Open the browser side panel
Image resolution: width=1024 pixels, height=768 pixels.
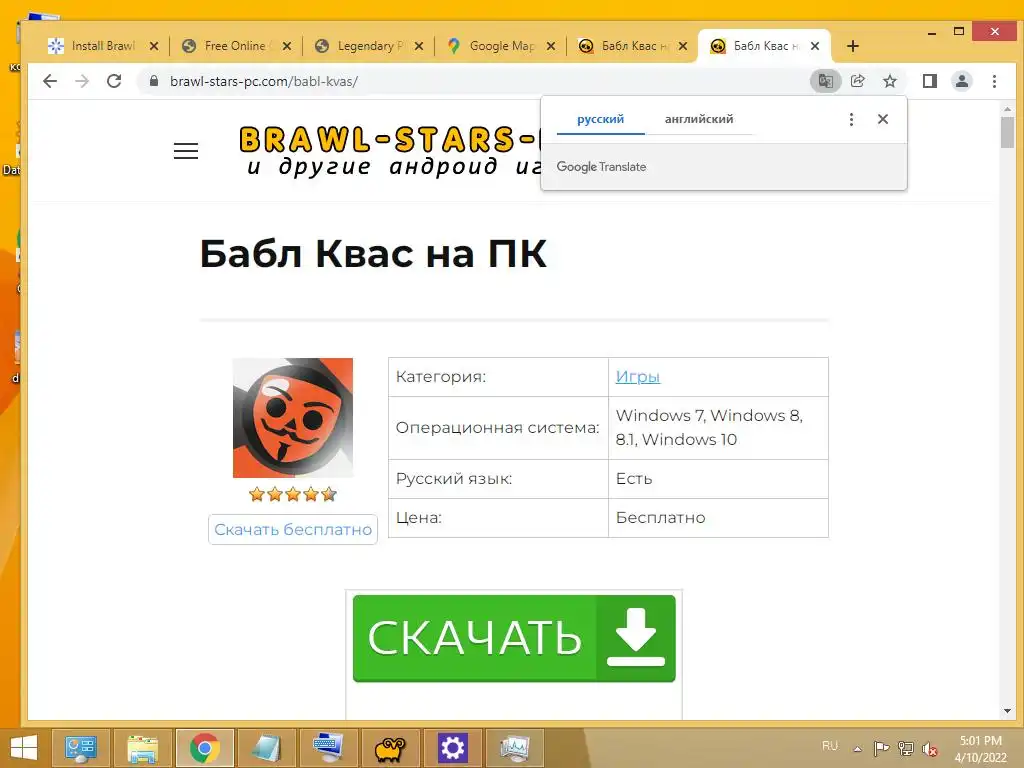click(929, 81)
